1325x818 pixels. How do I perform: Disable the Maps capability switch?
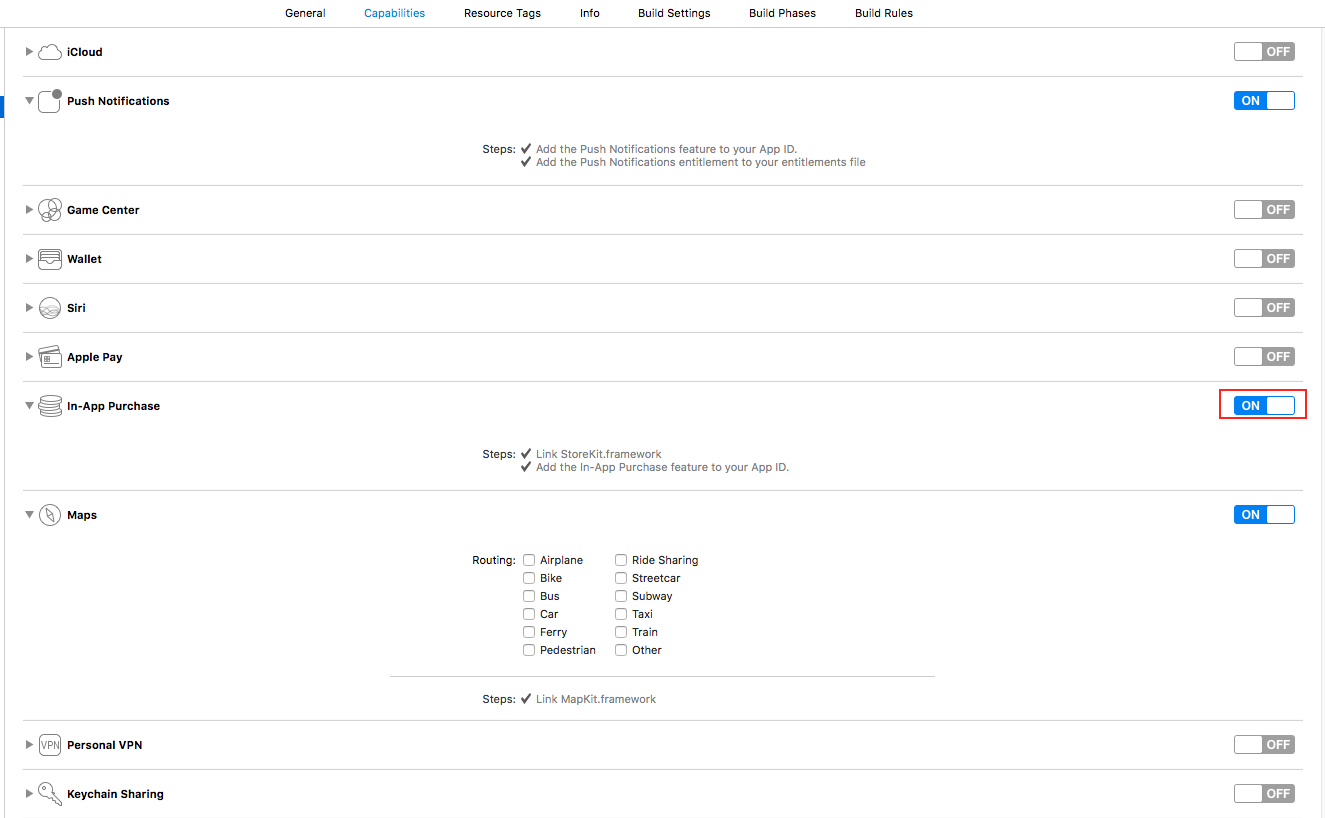pyautogui.click(x=1264, y=515)
